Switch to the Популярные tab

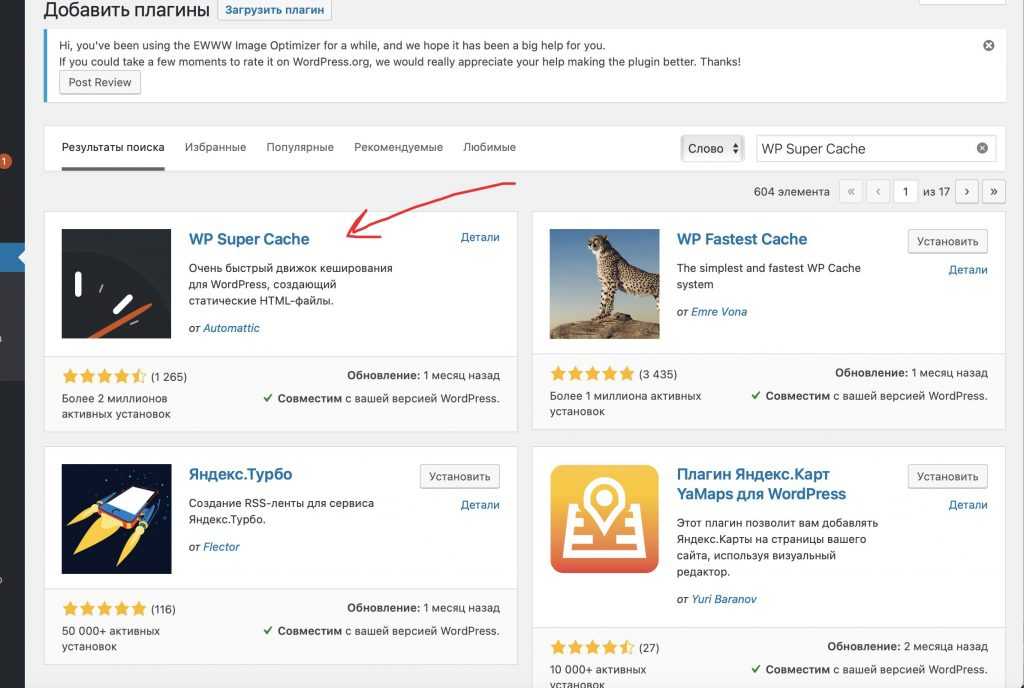[300, 147]
